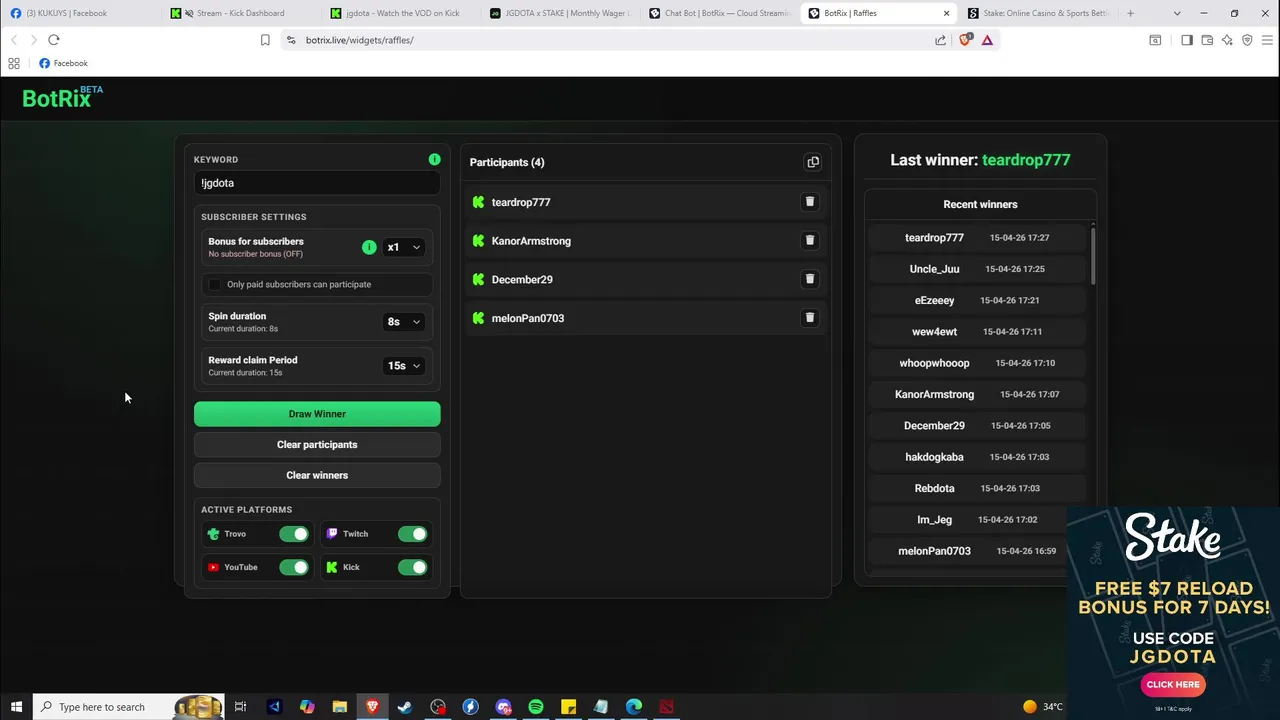The image size is (1280, 720).
Task: Open File Explorer from the taskbar
Action: (x=340, y=707)
